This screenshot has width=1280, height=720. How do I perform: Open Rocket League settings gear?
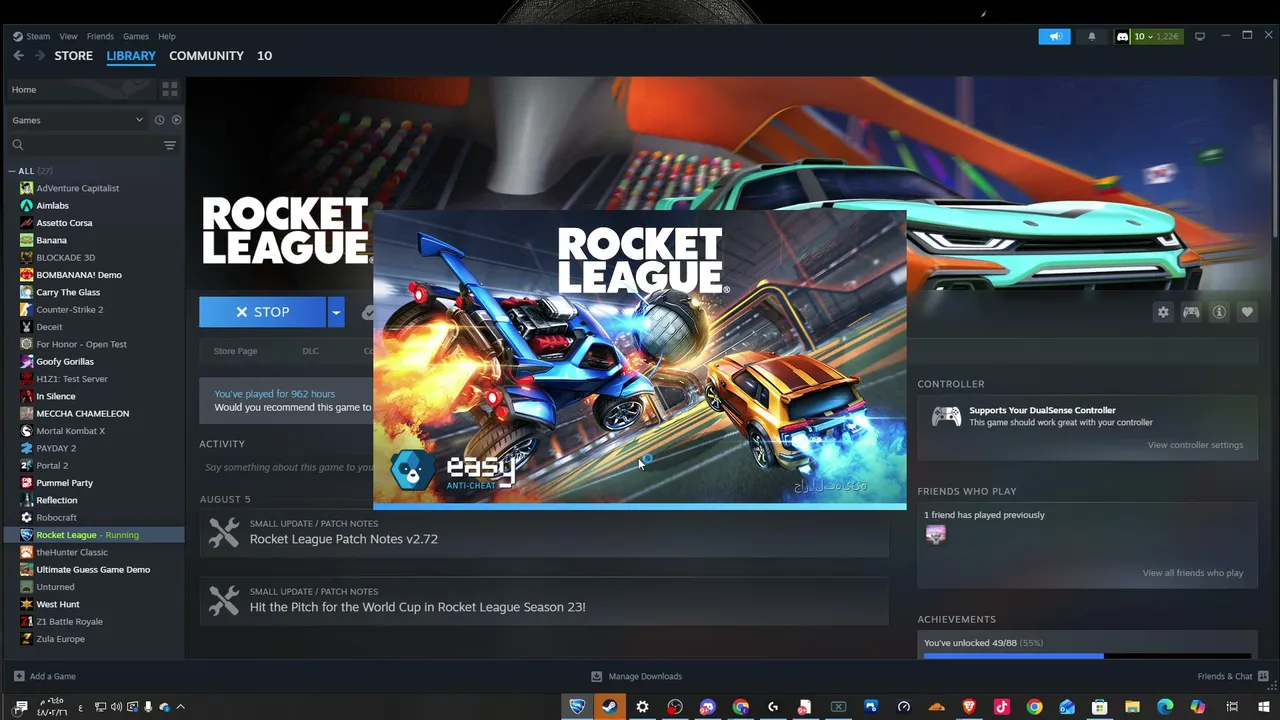(1163, 312)
